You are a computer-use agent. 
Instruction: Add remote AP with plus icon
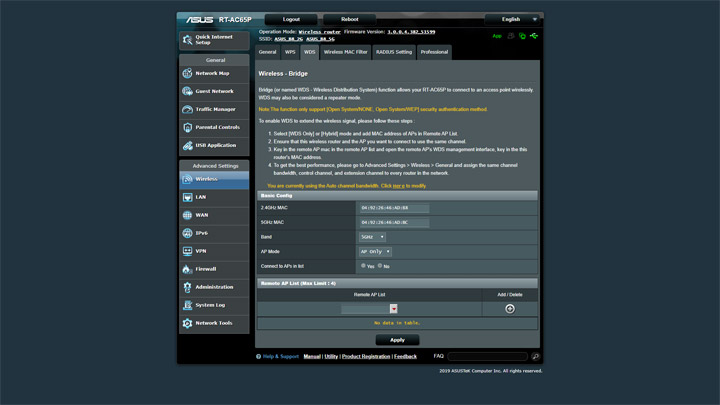pos(510,309)
